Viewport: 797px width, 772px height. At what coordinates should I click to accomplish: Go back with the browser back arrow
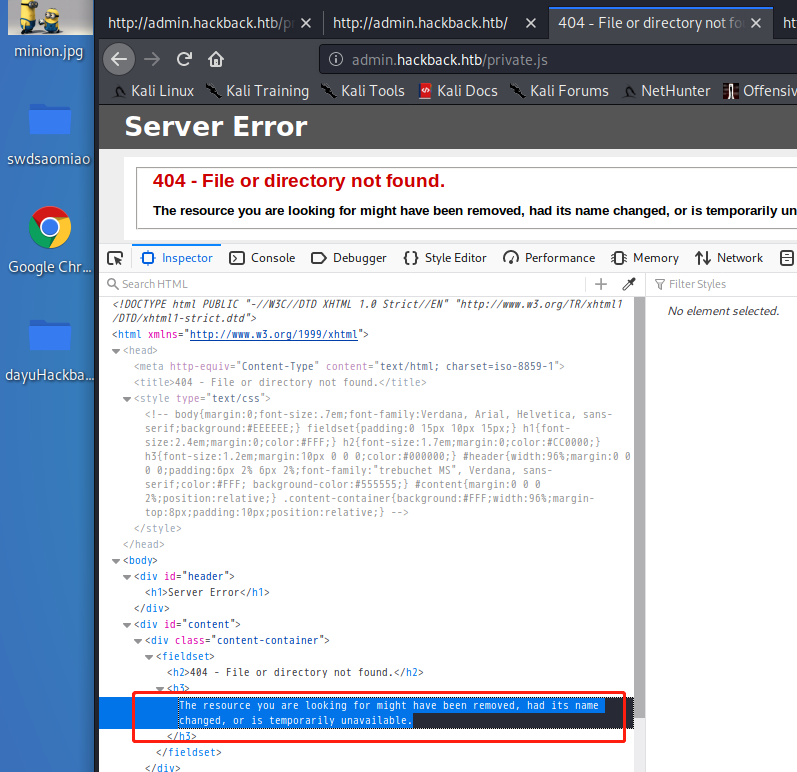coord(119,59)
